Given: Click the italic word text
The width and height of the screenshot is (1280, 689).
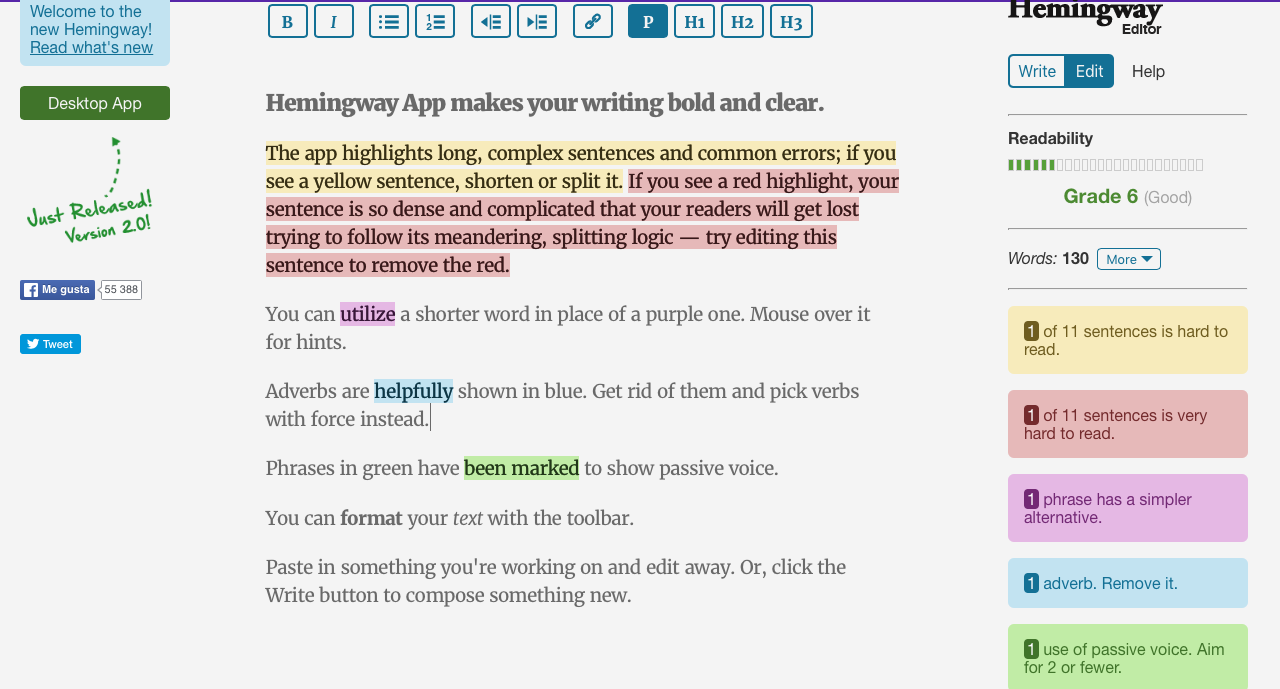Looking at the screenshot, I should 467,518.
